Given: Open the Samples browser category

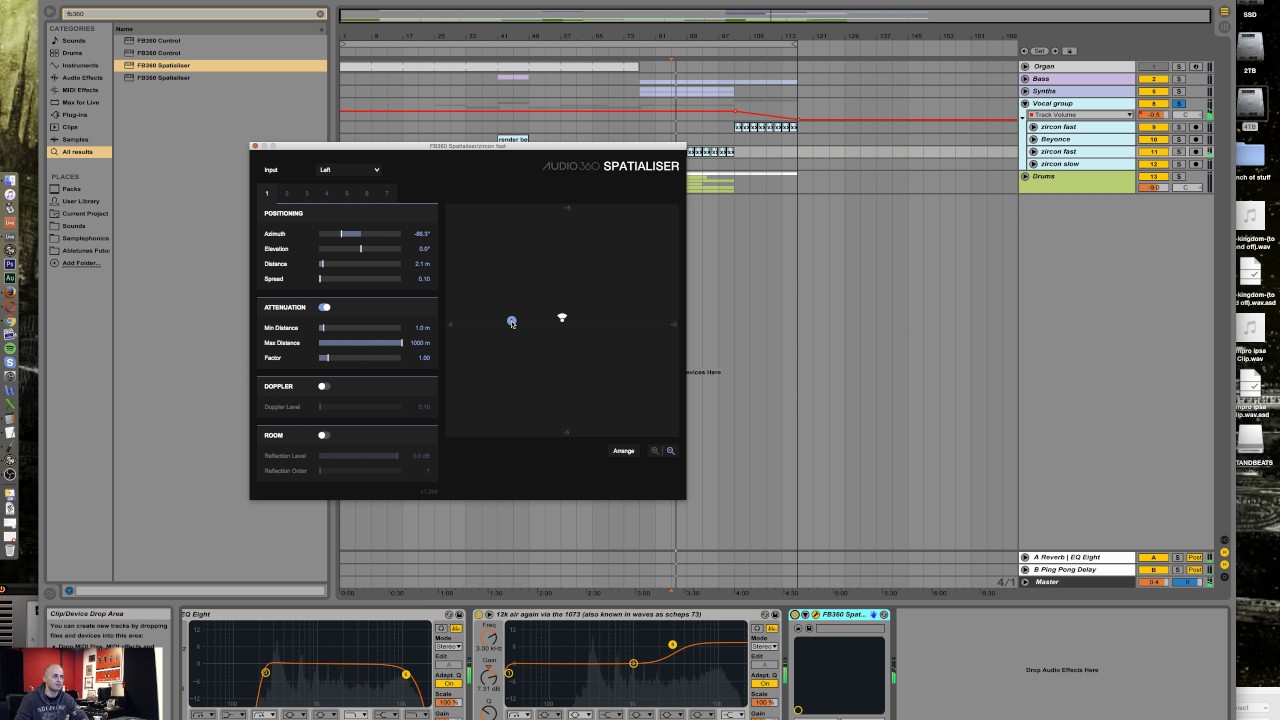Looking at the screenshot, I should click(x=75, y=139).
